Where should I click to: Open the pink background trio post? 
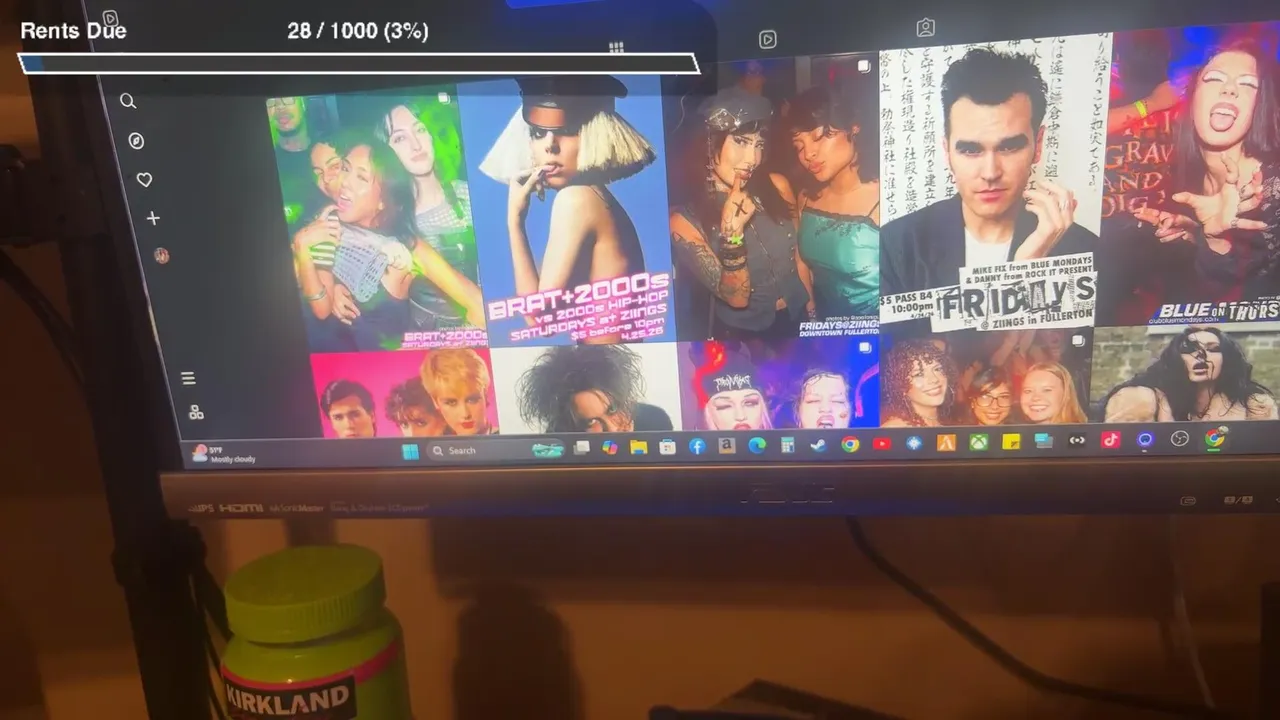pos(403,394)
